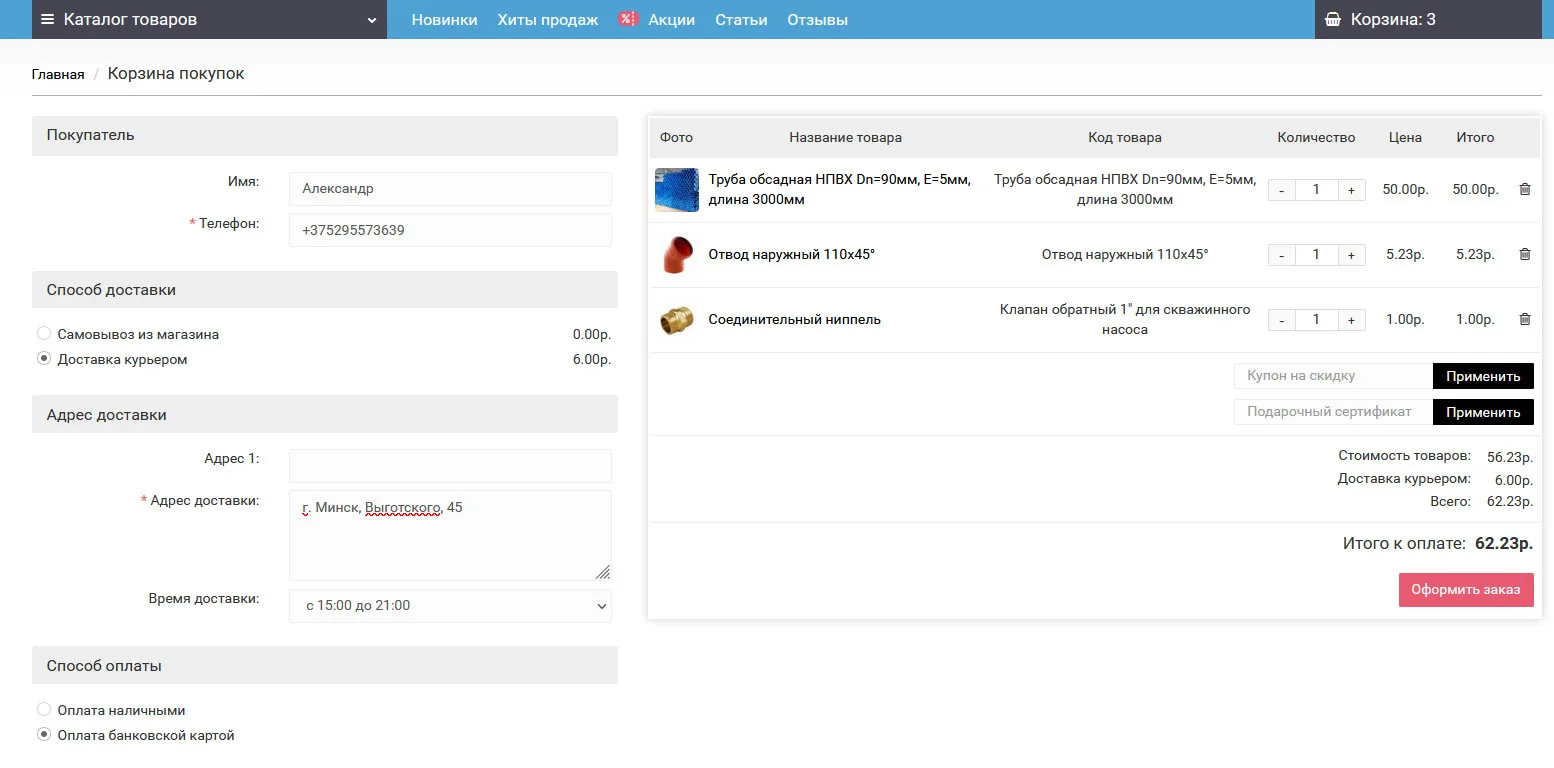Image resolution: width=1554 pixels, height=768 pixels.
Task: Focus the Подарочный сертификат field
Action: tap(1333, 412)
